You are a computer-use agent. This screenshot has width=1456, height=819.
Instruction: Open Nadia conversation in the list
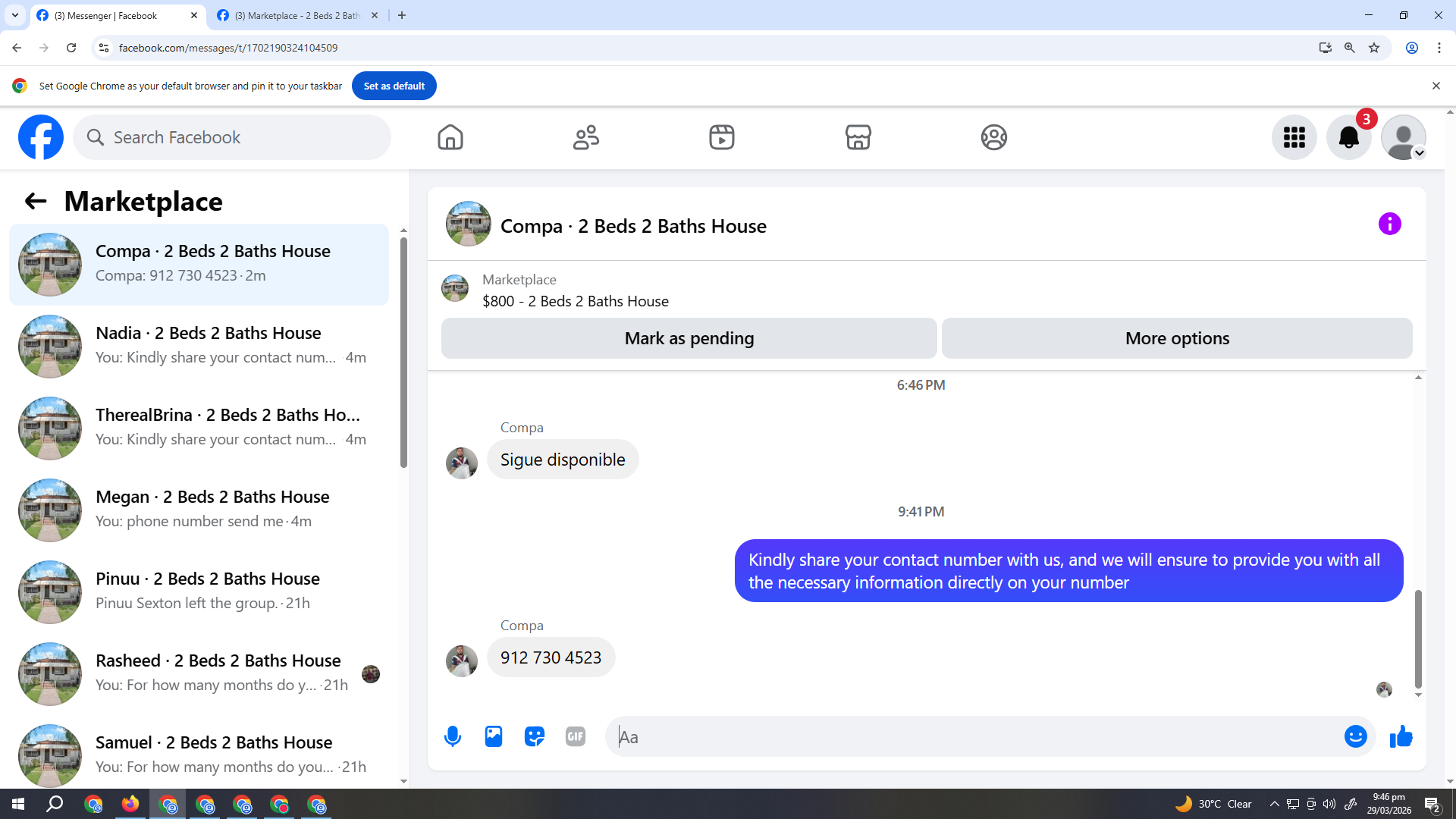(x=199, y=346)
